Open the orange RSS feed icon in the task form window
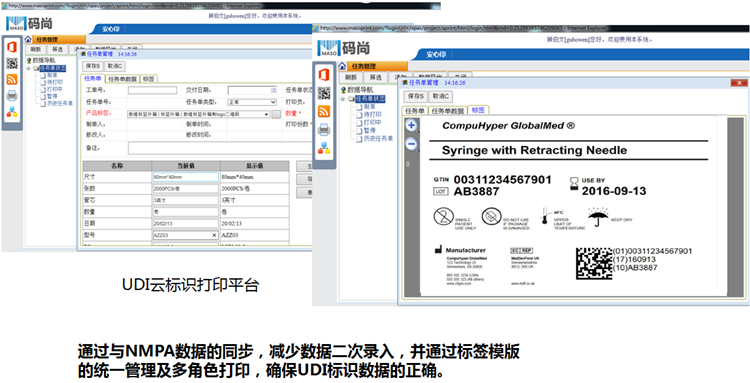Image resolution: width=750 pixels, height=383 pixels. click(11, 79)
